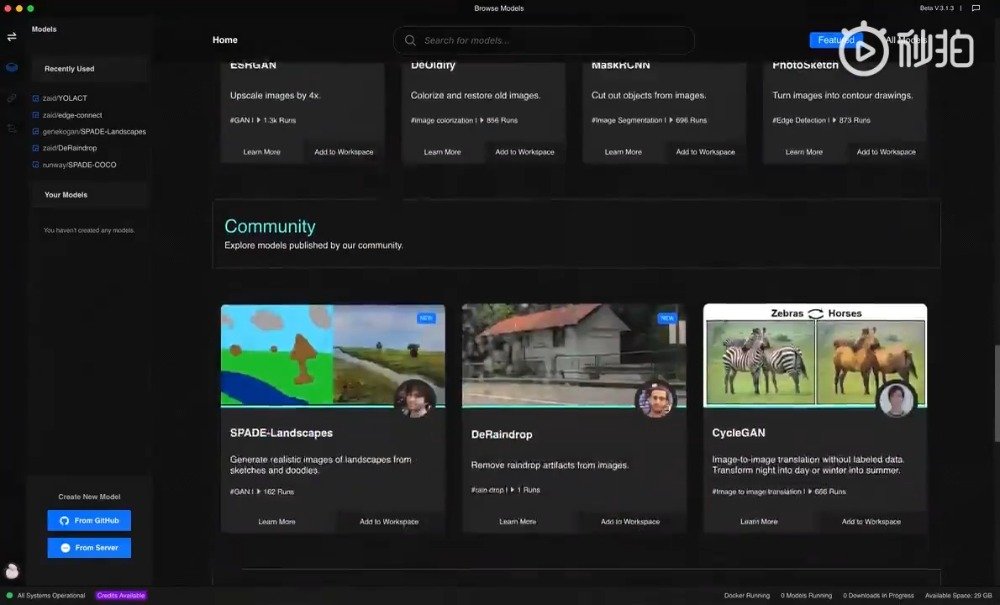Create new model From GitHub

pyautogui.click(x=89, y=521)
